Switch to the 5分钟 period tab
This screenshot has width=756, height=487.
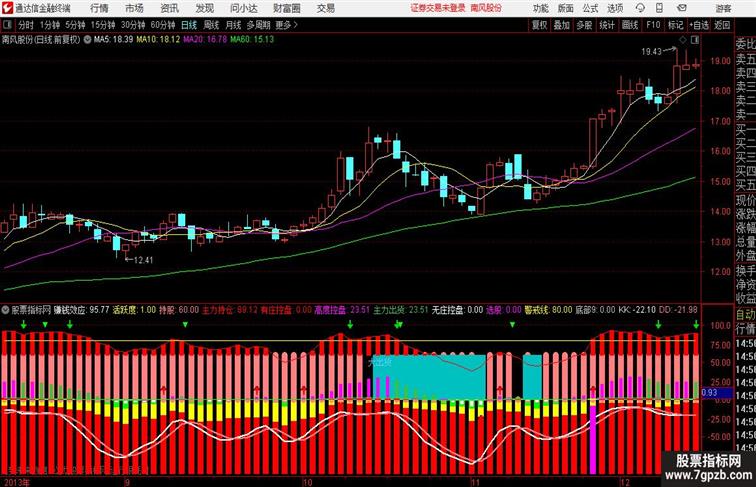[75, 25]
